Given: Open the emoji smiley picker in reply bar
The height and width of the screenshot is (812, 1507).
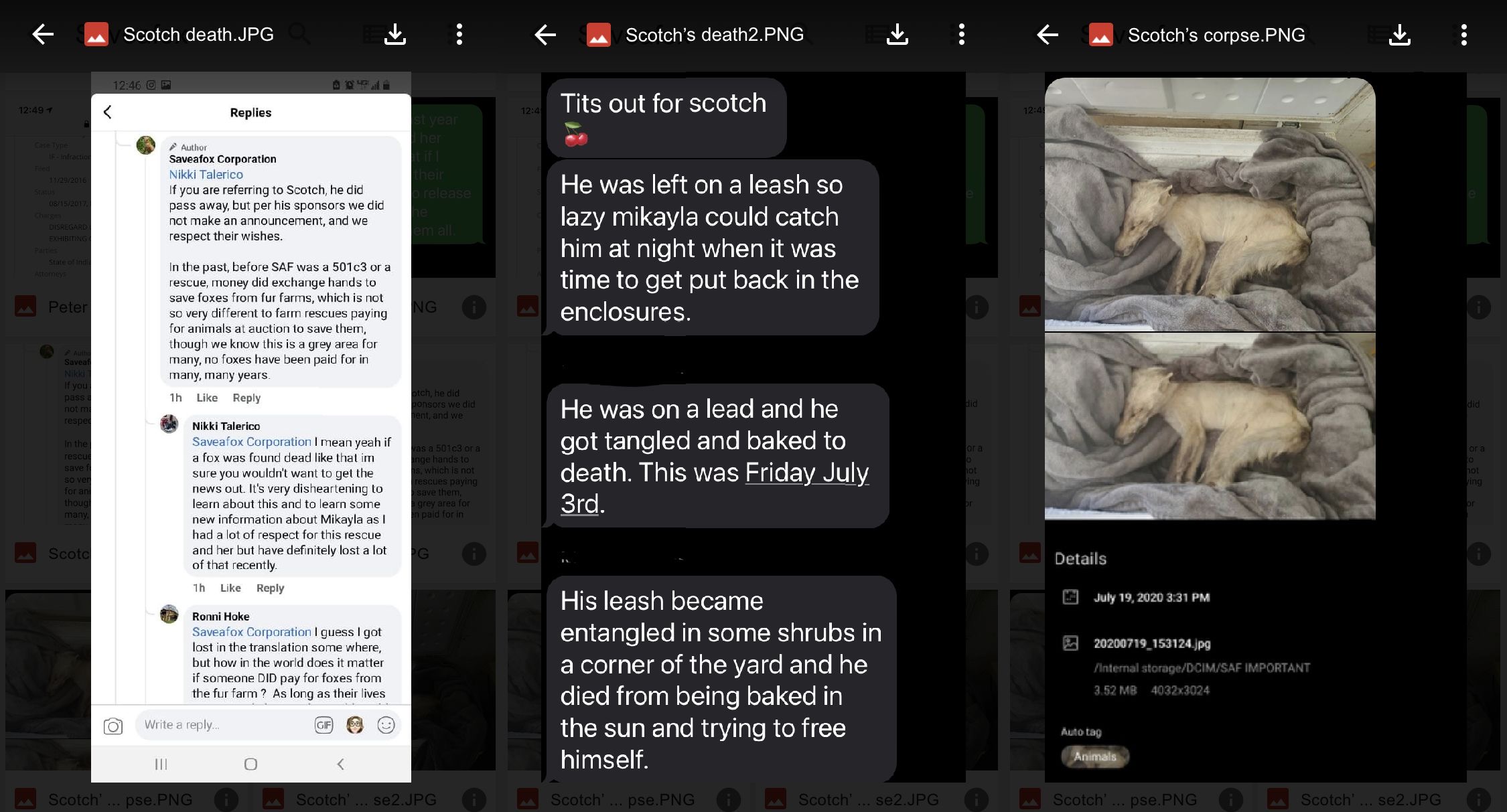Looking at the screenshot, I should [x=386, y=725].
